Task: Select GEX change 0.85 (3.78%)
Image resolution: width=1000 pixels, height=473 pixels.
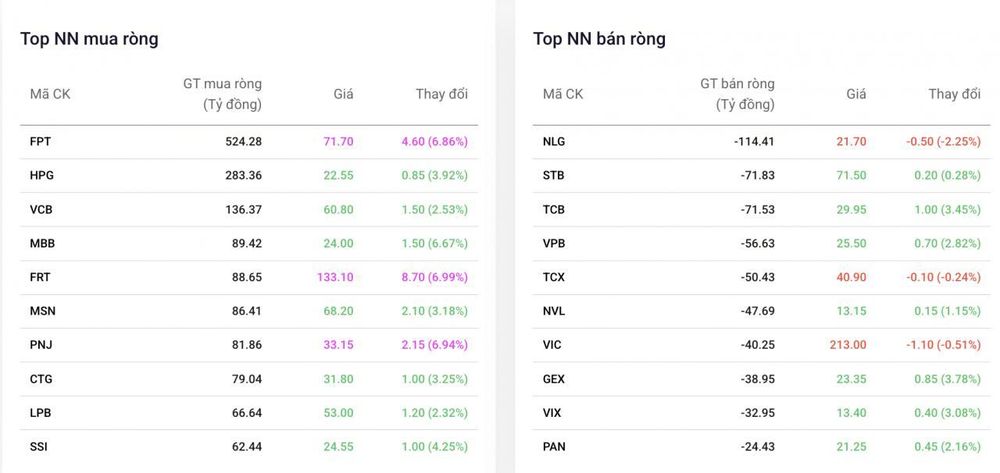Action: [x=947, y=379]
